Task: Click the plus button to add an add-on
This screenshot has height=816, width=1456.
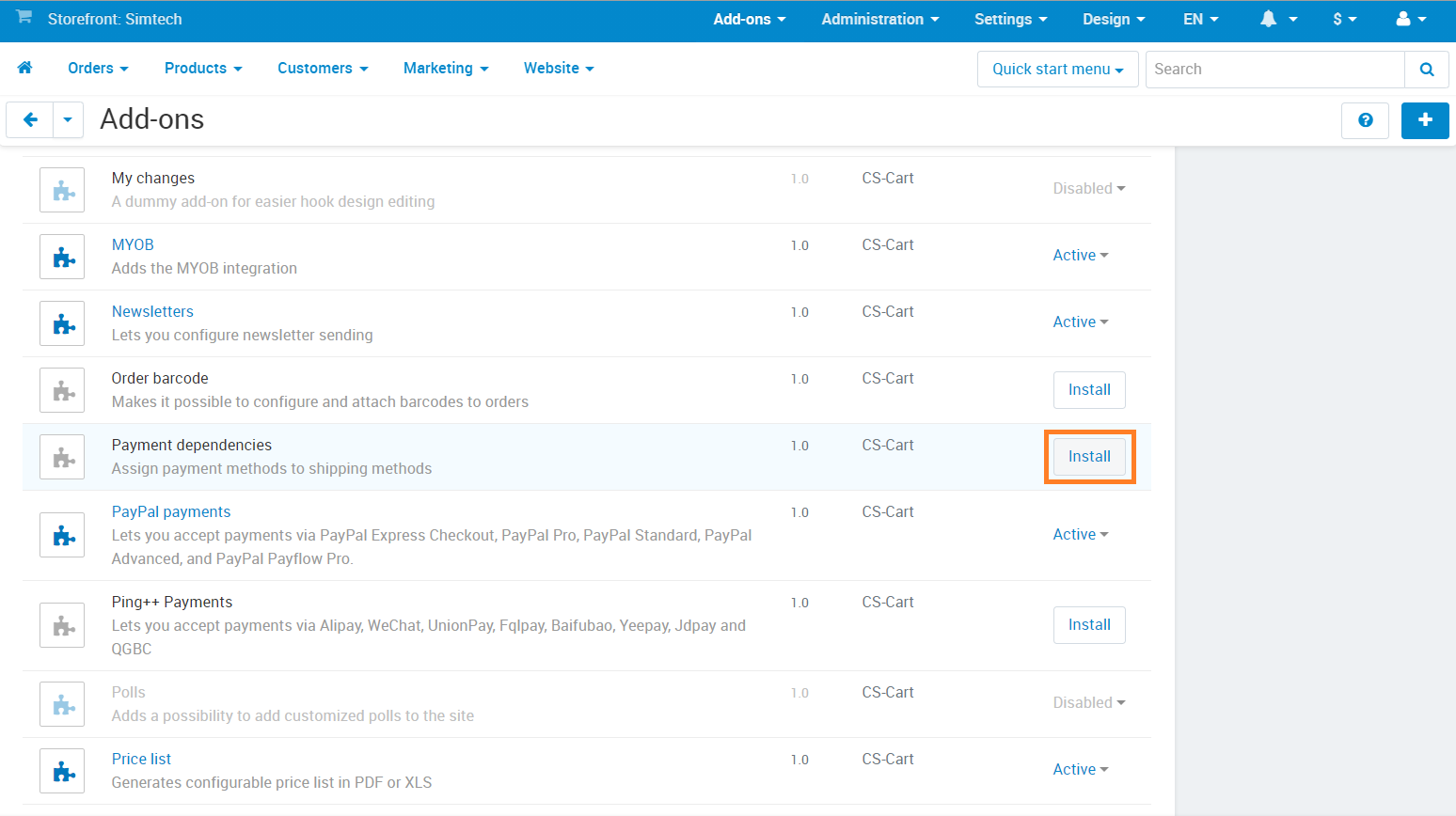Action: pyautogui.click(x=1425, y=120)
